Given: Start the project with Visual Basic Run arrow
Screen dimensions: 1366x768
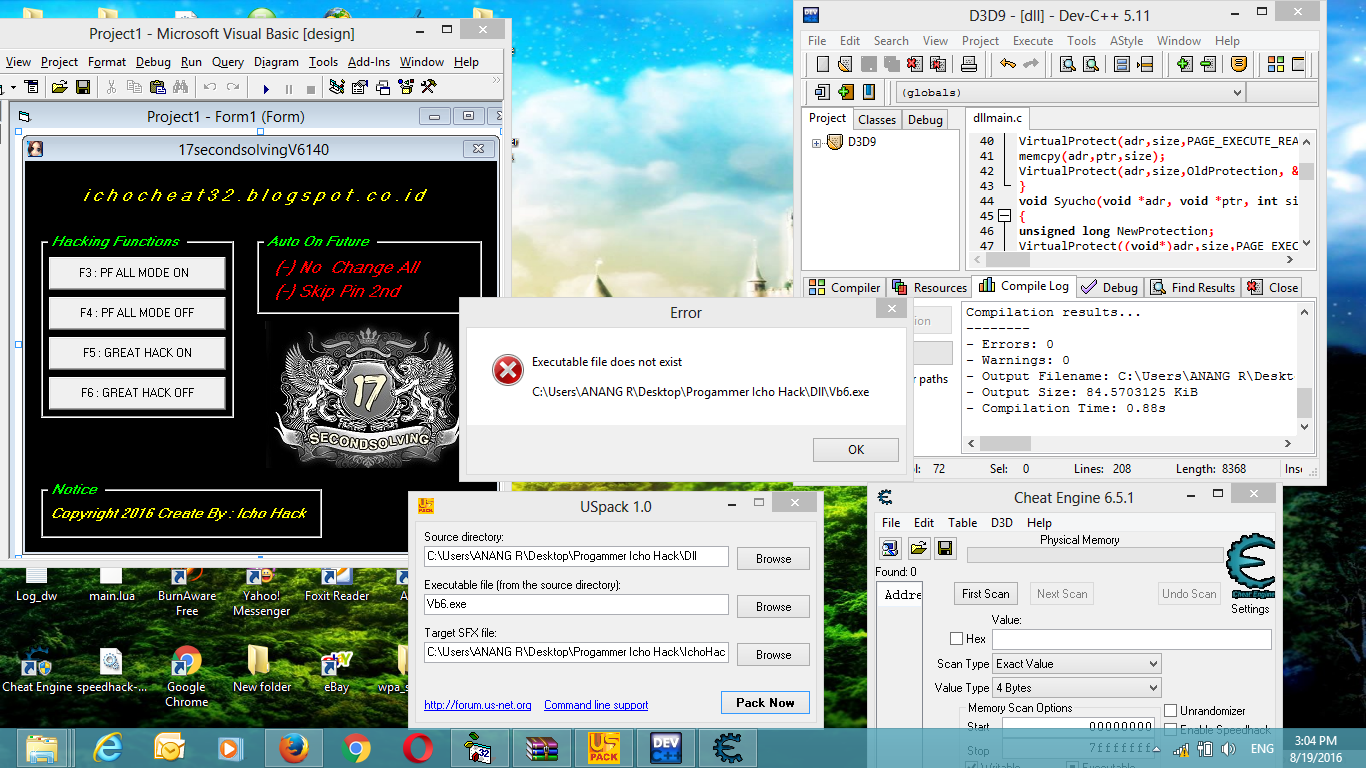Looking at the screenshot, I should click(266, 88).
